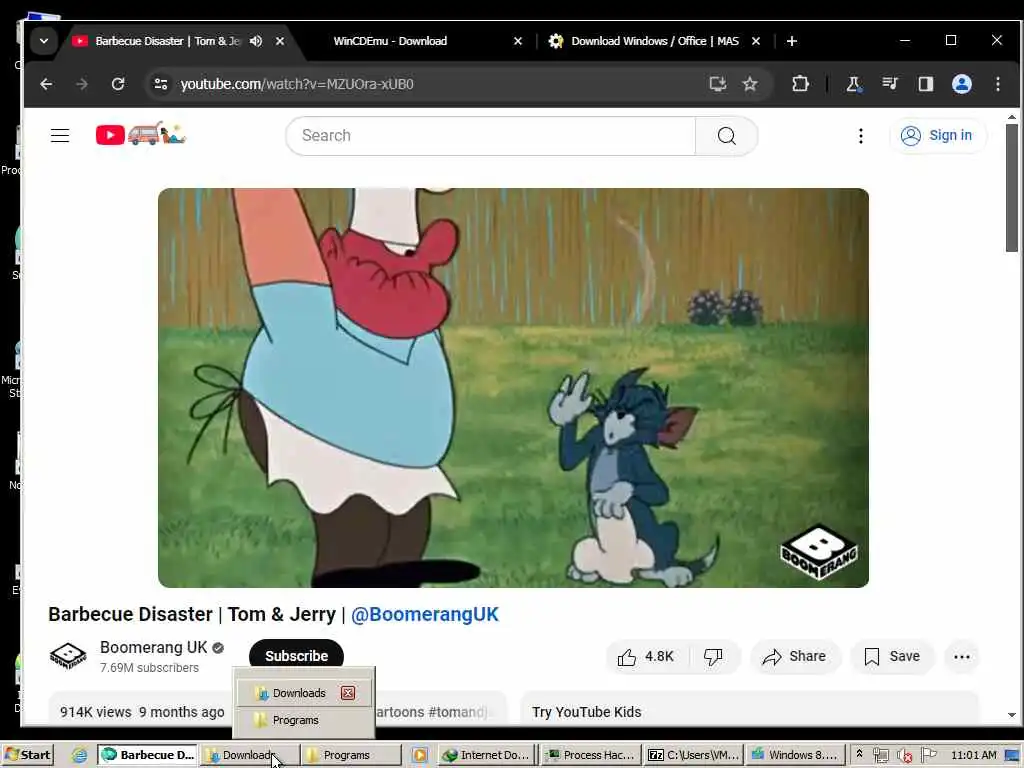
Task: Install app icon in the address bar
Action: coord(718,84)
